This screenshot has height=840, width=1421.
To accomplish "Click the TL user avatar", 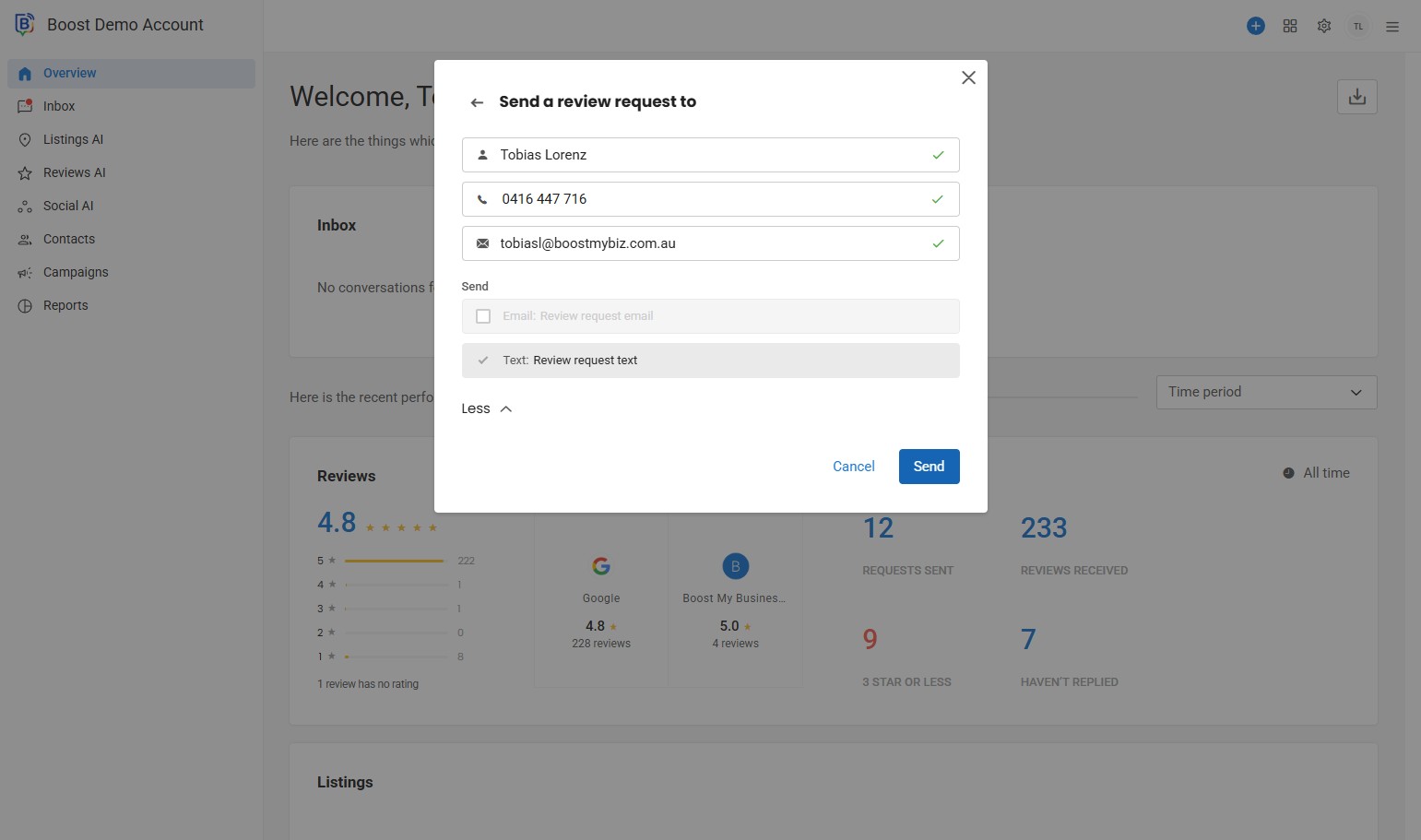I will click(1357, 27).
